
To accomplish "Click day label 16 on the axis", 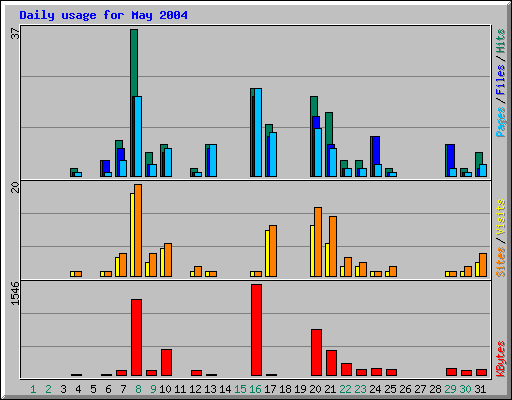I will coord(255,389).
